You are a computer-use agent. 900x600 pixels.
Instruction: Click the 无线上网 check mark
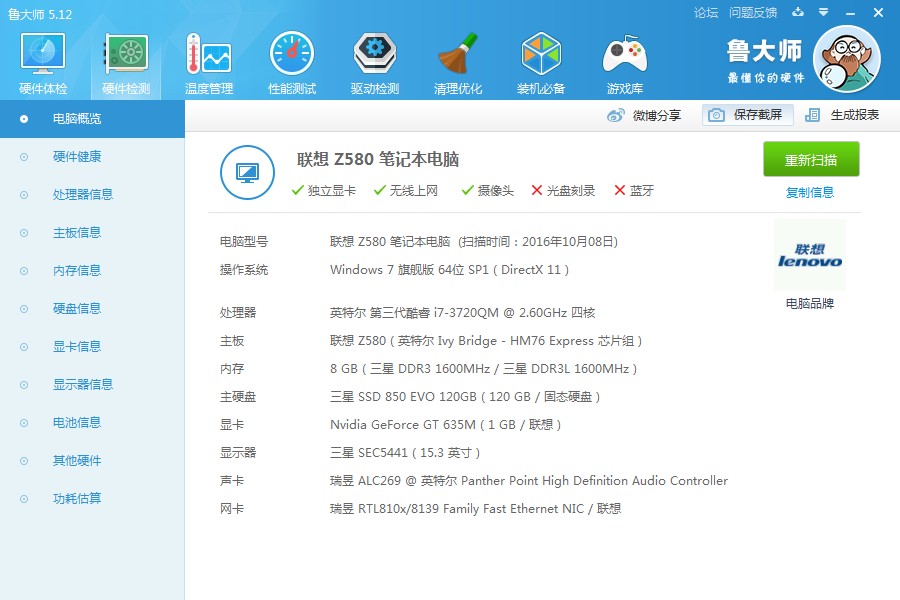[x=379, y=190]
